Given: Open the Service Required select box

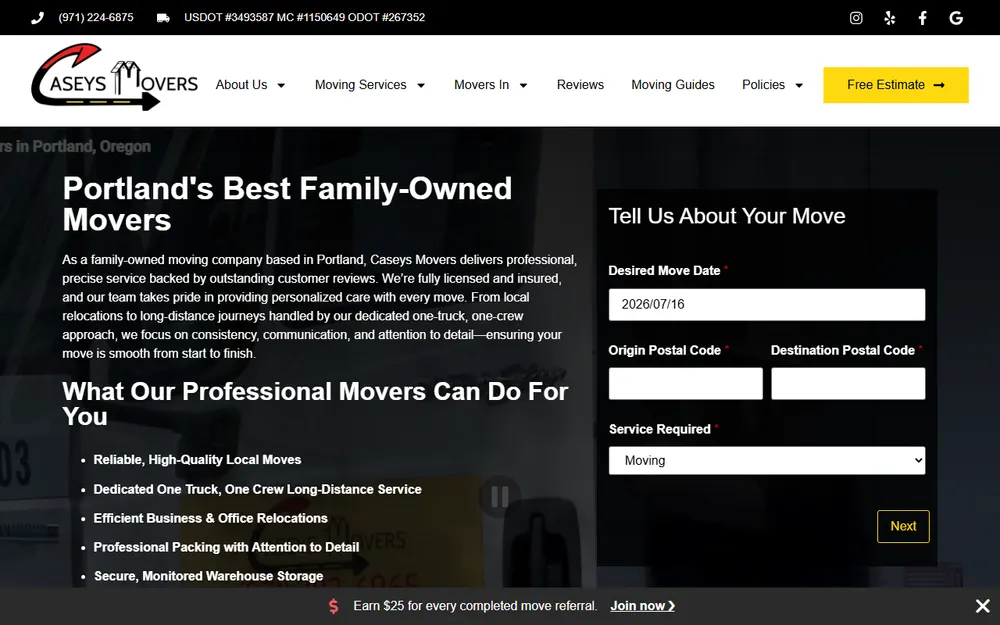Looking at the screenshot, I should (x=767, y=460).
